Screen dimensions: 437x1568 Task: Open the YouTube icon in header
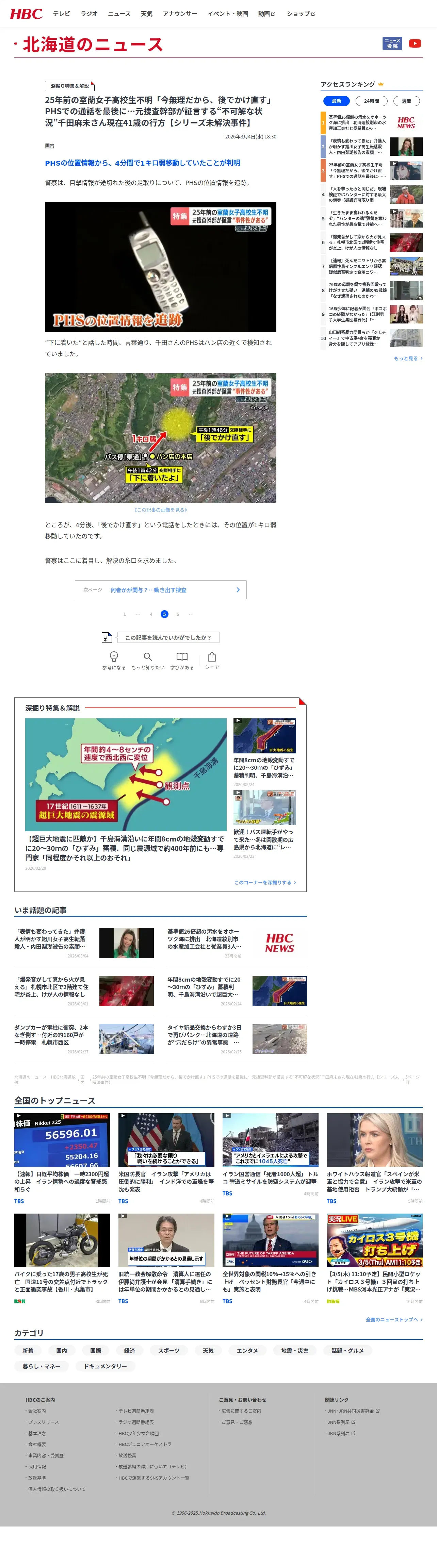point(415,43)
